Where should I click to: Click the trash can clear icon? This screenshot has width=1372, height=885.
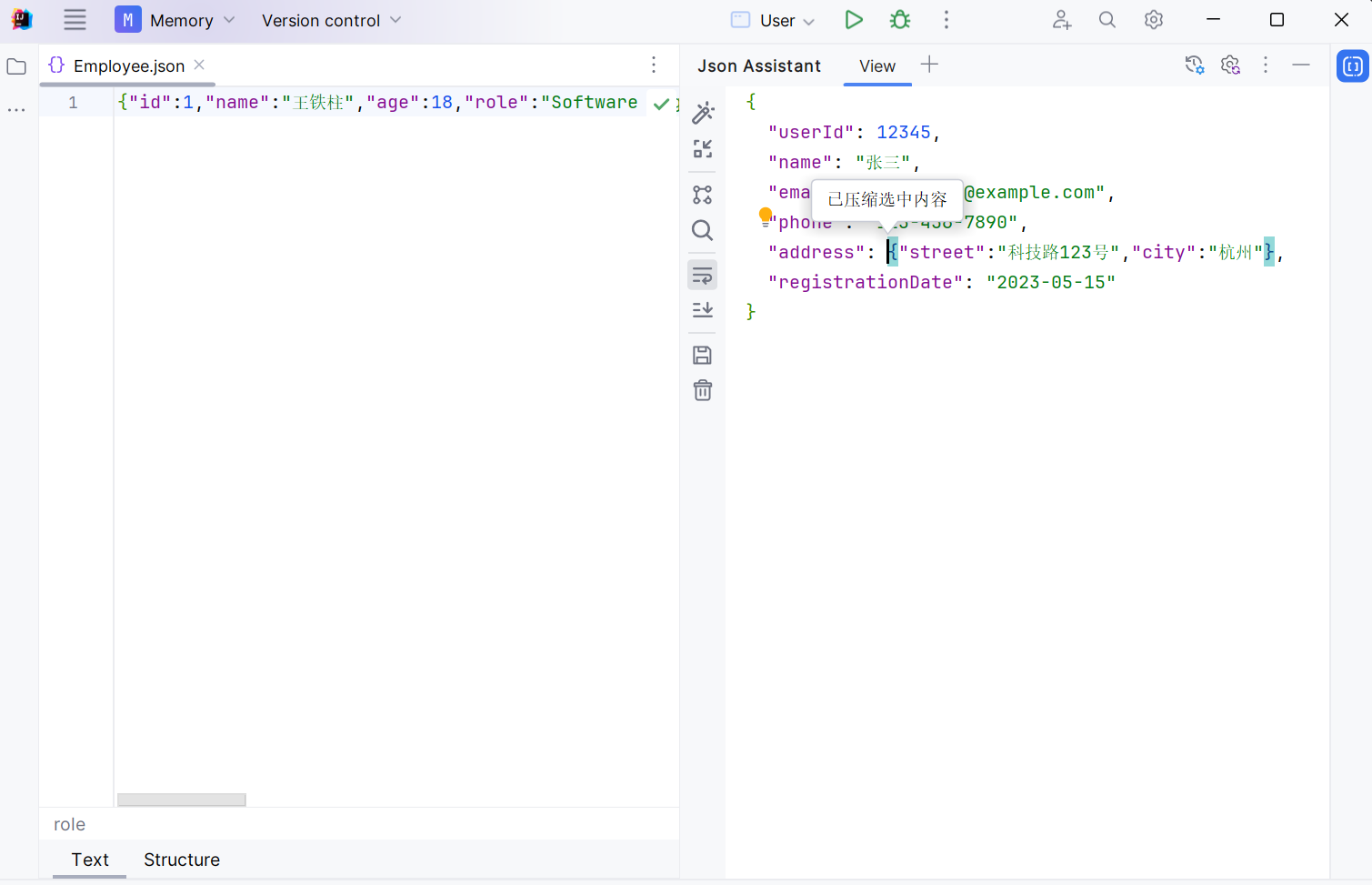point(703,391)
